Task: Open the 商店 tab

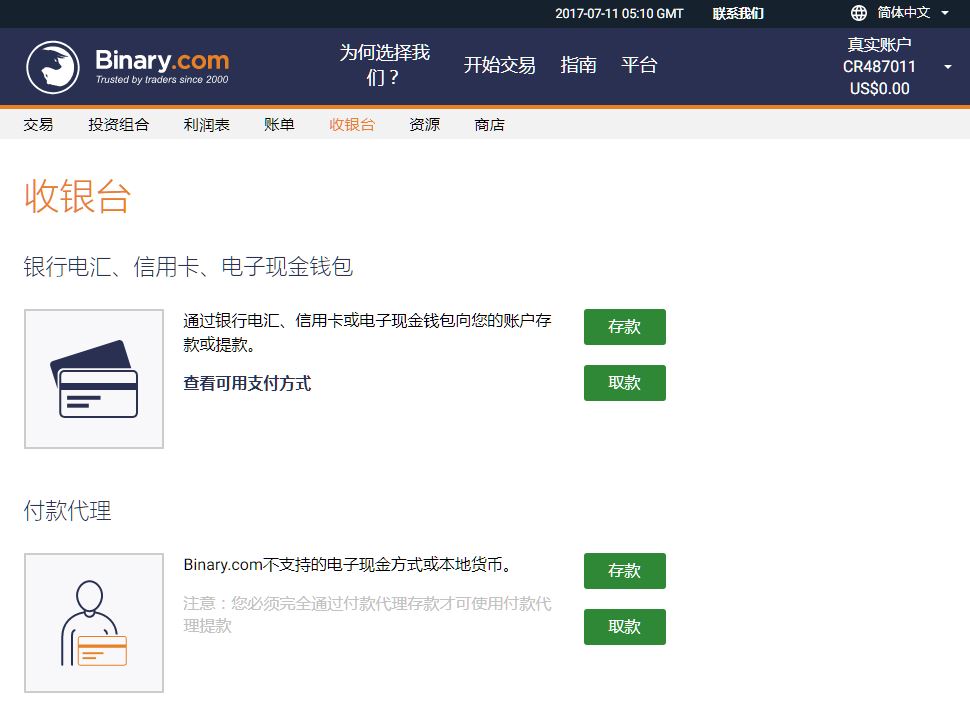Action: (489, 125)
